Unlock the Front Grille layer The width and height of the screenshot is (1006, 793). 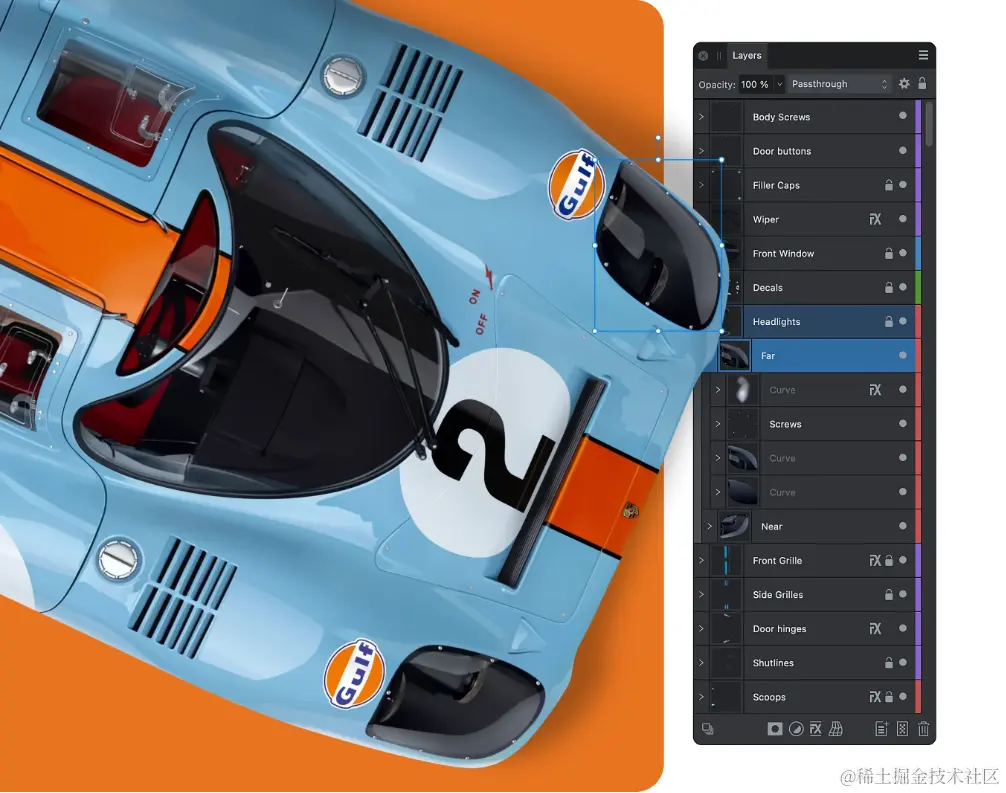click(x=889, y=561)
